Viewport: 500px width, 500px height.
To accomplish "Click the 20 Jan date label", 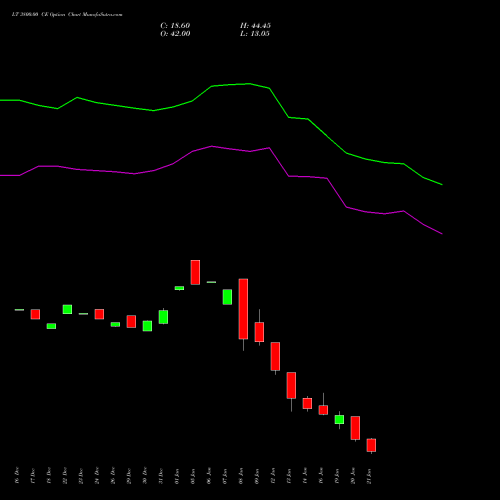I will [x=353, y=476].
